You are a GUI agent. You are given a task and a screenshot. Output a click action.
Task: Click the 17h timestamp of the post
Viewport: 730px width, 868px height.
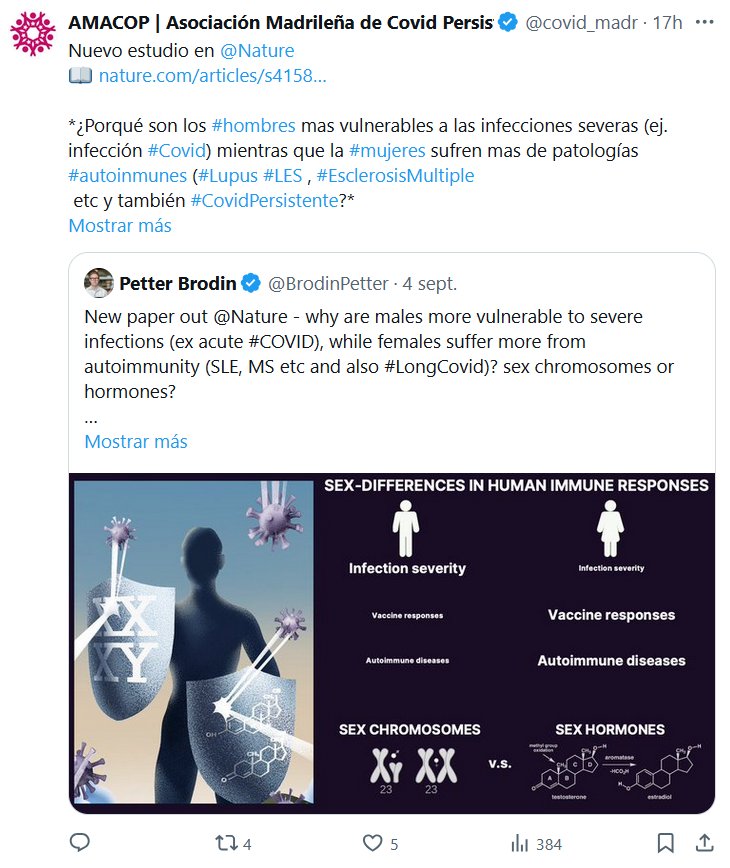667,23
